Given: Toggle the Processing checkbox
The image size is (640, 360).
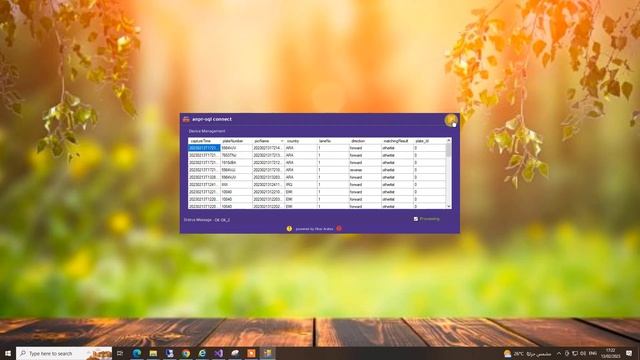Looking at the screenshot, I should (416, 219).
